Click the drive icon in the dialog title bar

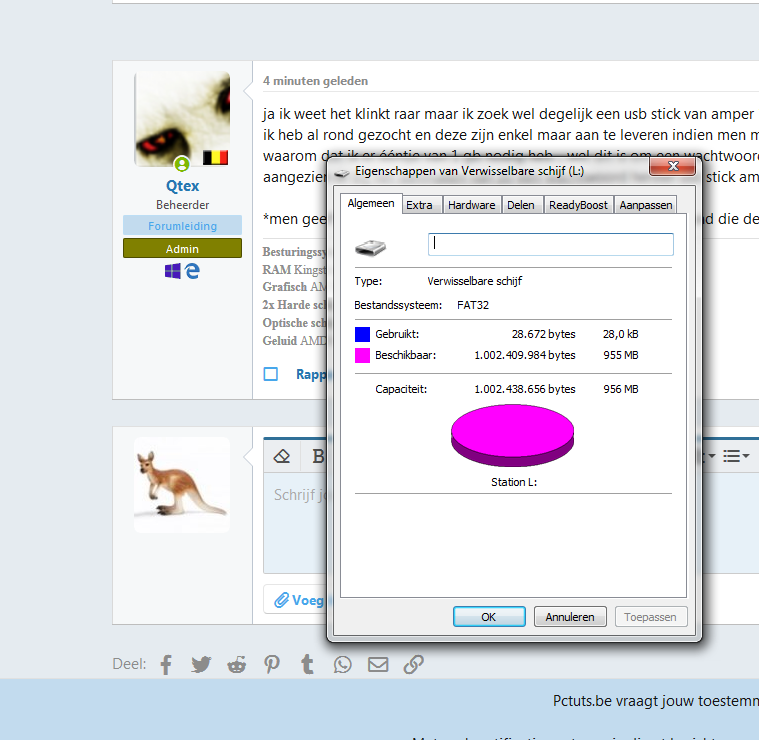tap(342, 173)
